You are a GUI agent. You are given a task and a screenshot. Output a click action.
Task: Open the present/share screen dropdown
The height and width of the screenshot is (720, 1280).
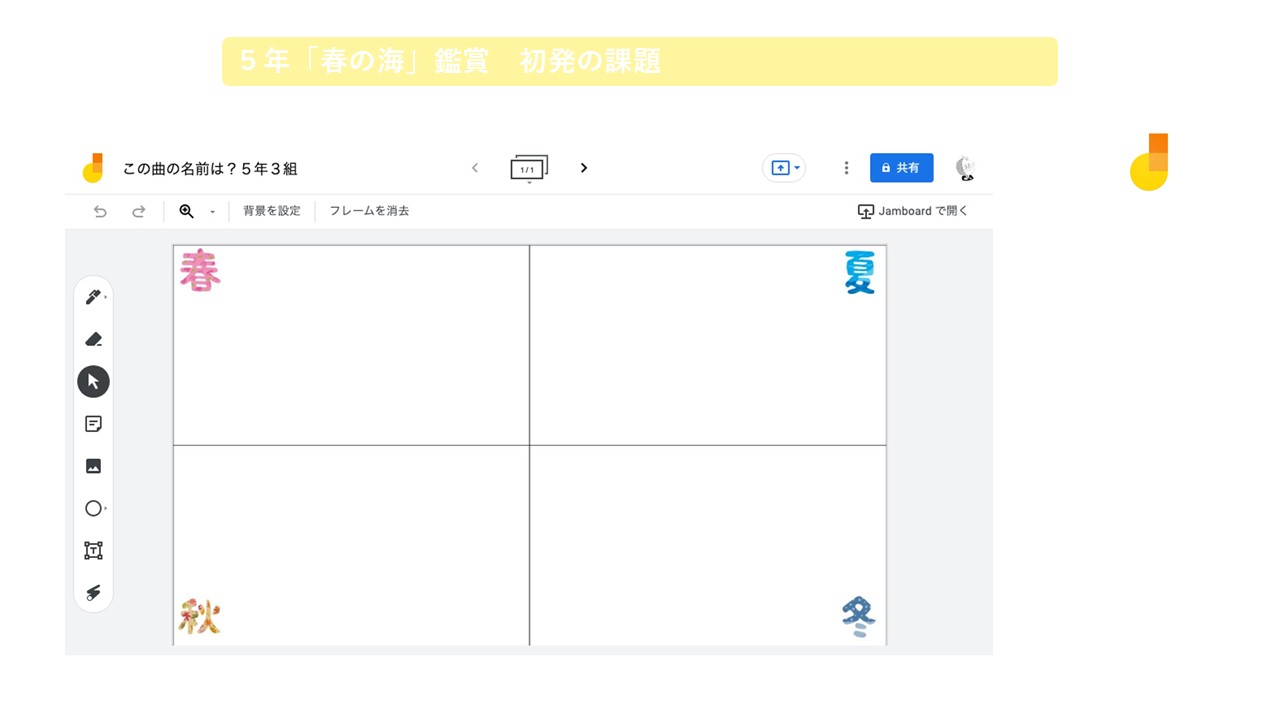click(784, 168)
